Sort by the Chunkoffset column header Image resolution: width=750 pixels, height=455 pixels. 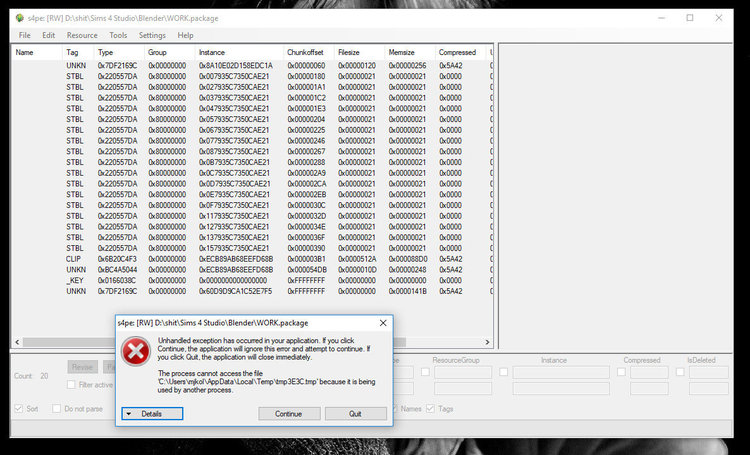coord(309,52)
